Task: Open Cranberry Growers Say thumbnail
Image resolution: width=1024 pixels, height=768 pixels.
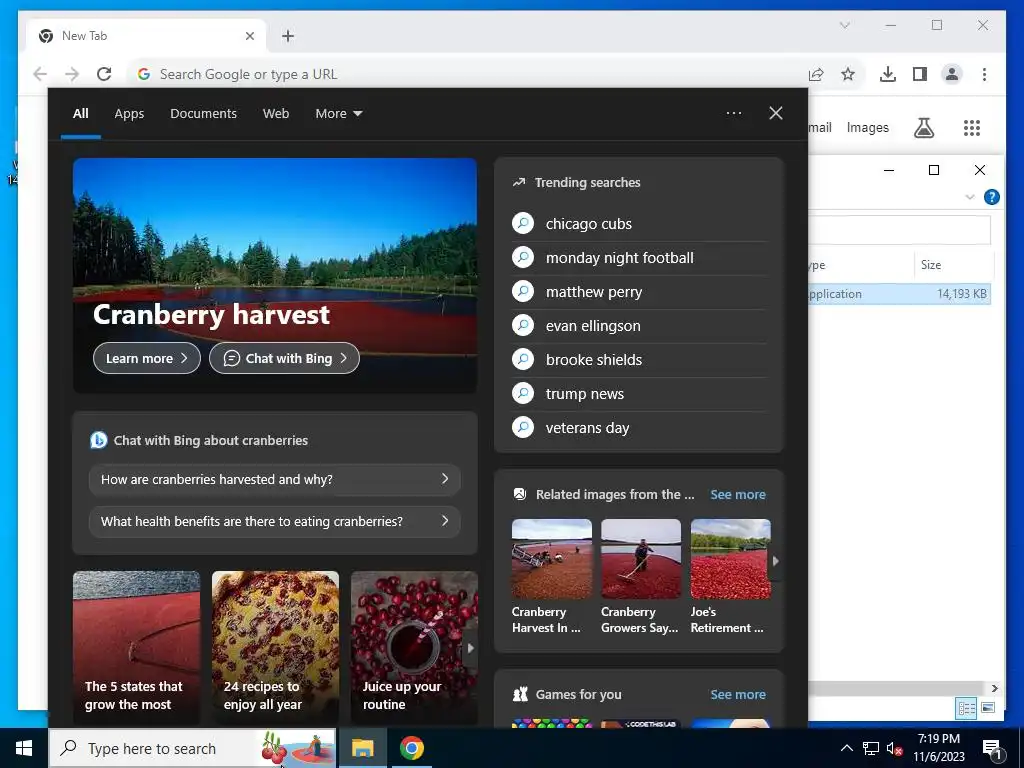Action: pos(641,558)
